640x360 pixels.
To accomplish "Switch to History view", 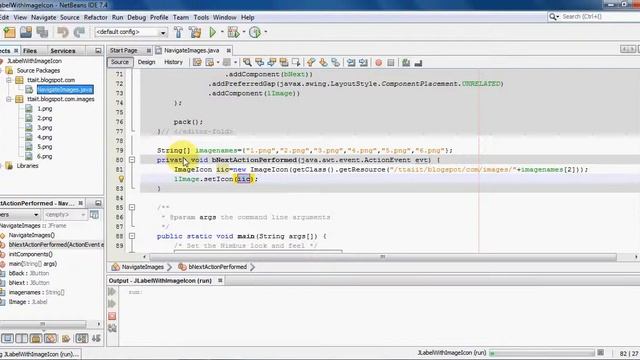I will click(x=173, y=62).
